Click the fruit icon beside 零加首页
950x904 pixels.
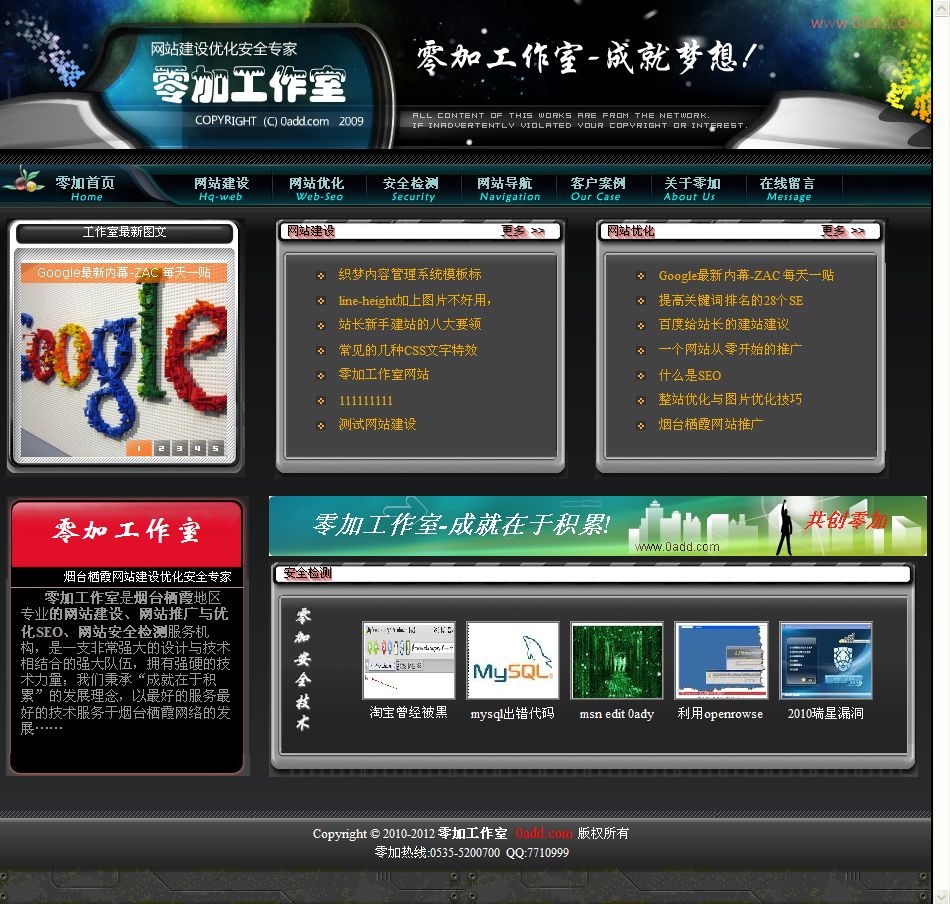pos(23,182)
